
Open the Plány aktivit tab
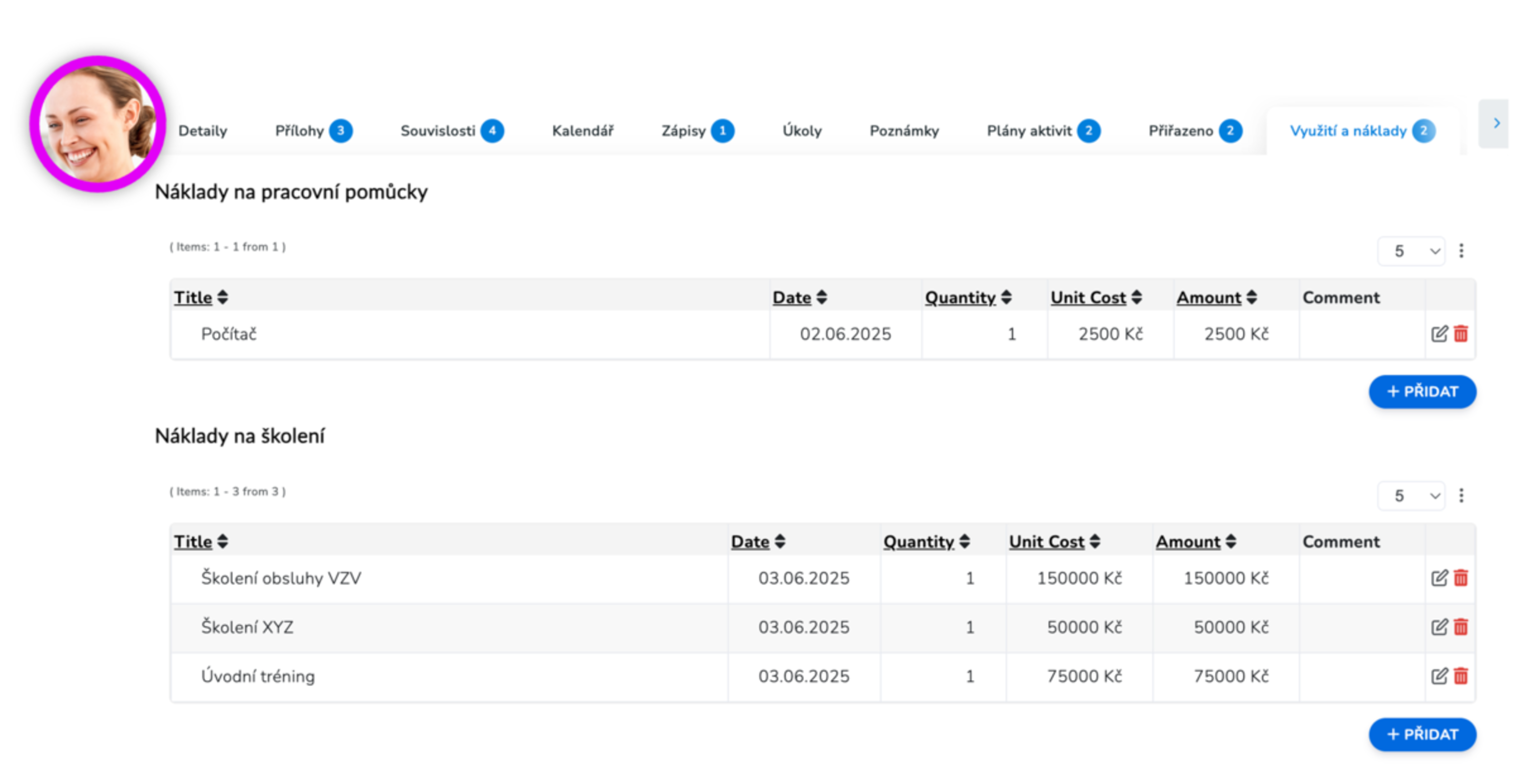(x=1043, y=130)
